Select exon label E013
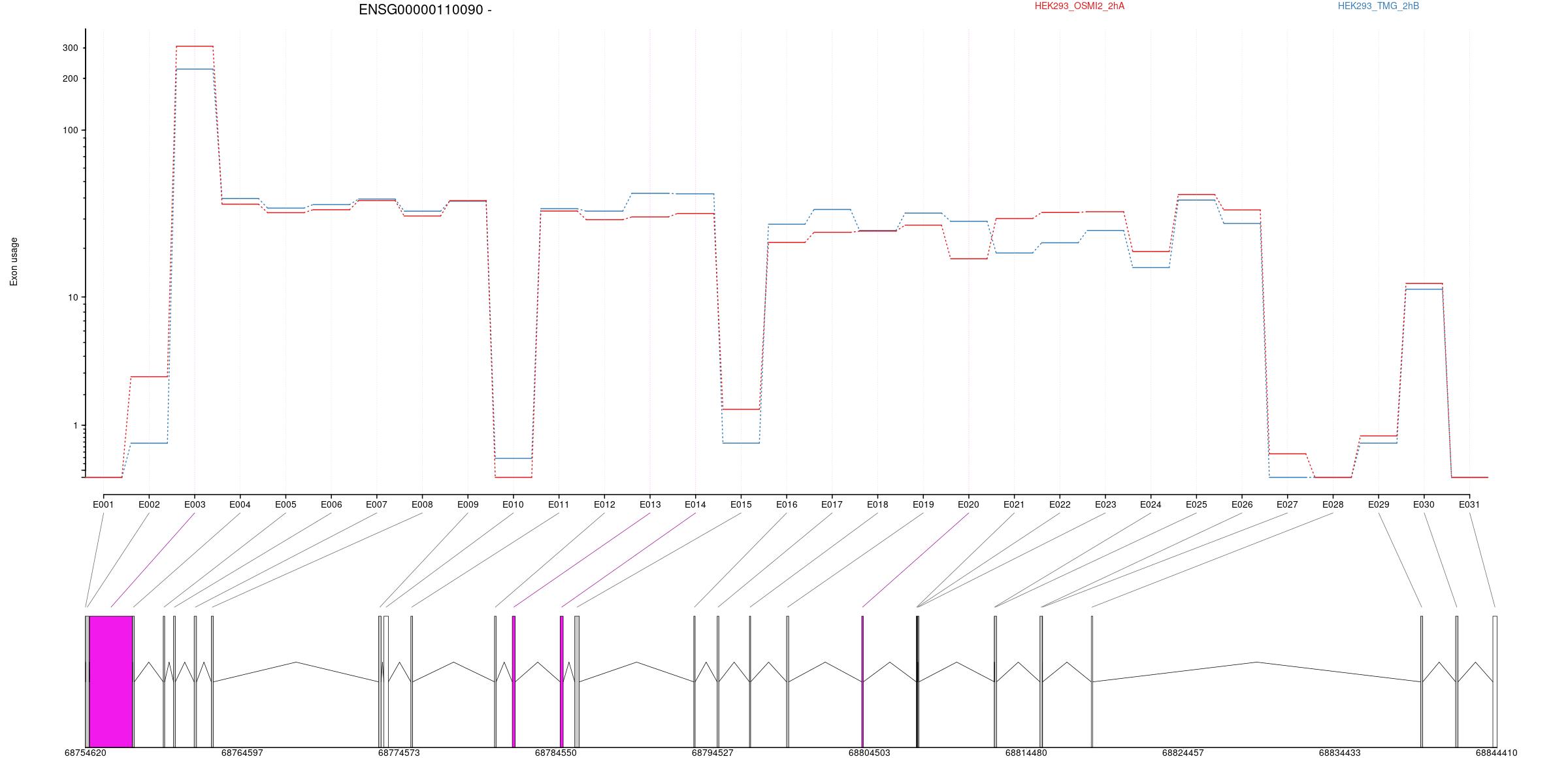This screenshot has width=1568, height=784. [x=650, y=504]
